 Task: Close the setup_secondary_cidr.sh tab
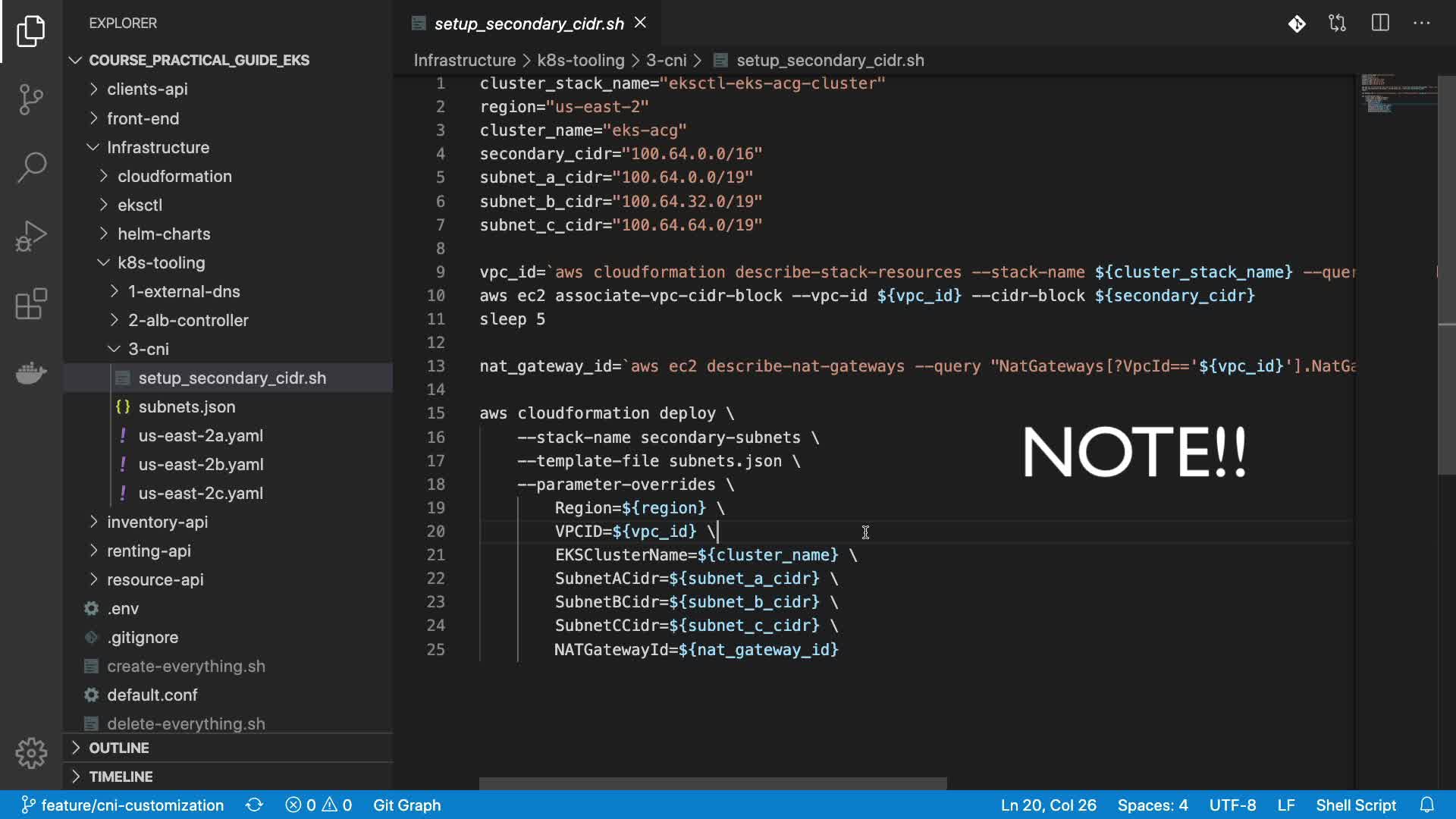(x=641, y=23)
